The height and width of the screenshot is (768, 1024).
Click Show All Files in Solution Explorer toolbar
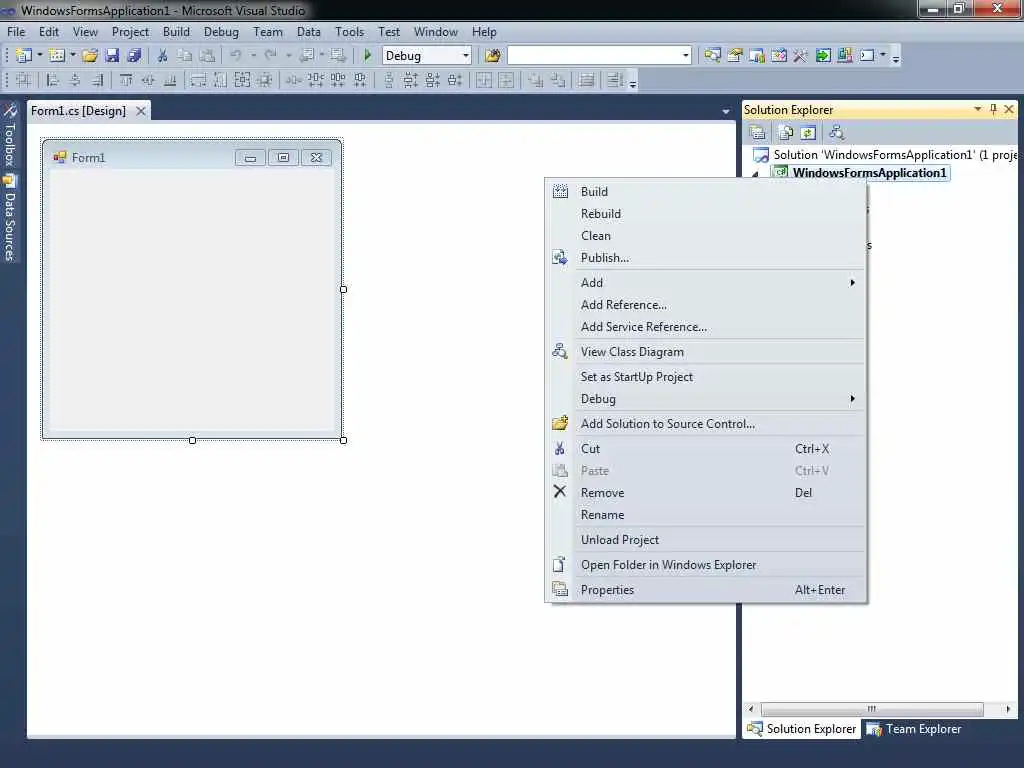pyautogui.click(x=786, y=133)
